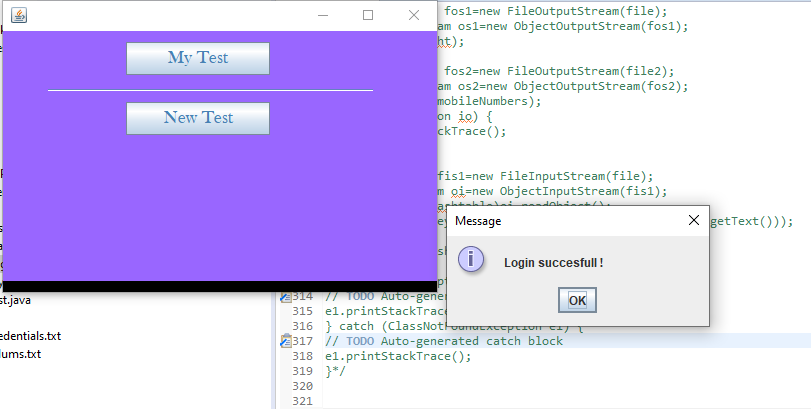The image size is (811, 409).
Task: Select line number 321 in editor
Action: pyautogui.click(x=303, y=401)
